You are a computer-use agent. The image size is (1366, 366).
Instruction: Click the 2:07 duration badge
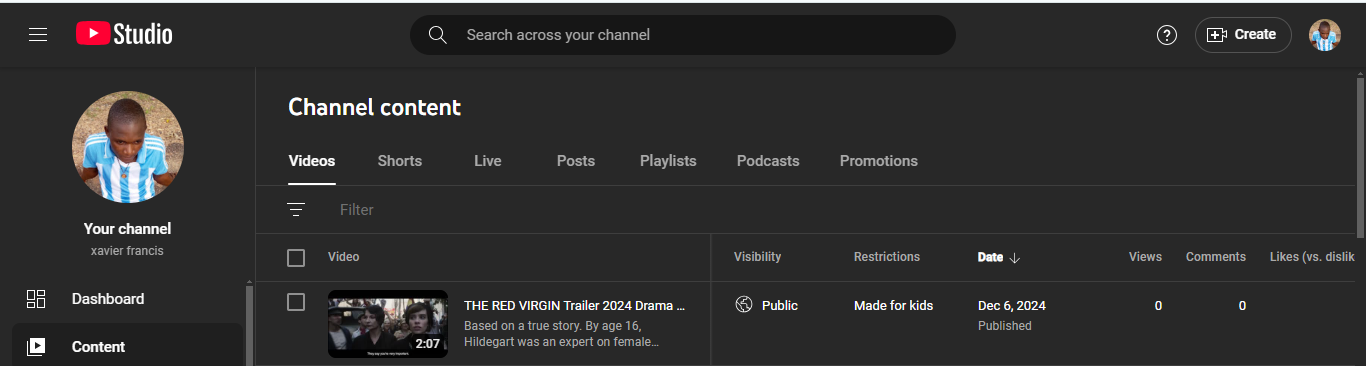pyautogui.click(x=428, y=344)
